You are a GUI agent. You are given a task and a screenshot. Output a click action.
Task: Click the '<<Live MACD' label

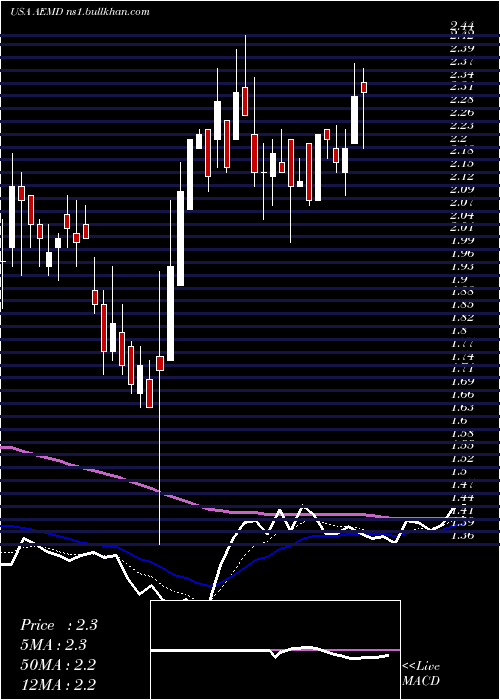point(421,673)
